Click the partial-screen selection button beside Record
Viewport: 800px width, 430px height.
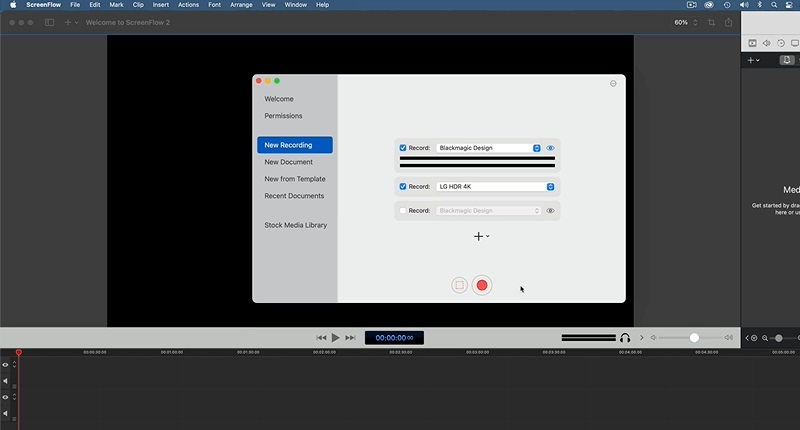click(x=459, y=285)
